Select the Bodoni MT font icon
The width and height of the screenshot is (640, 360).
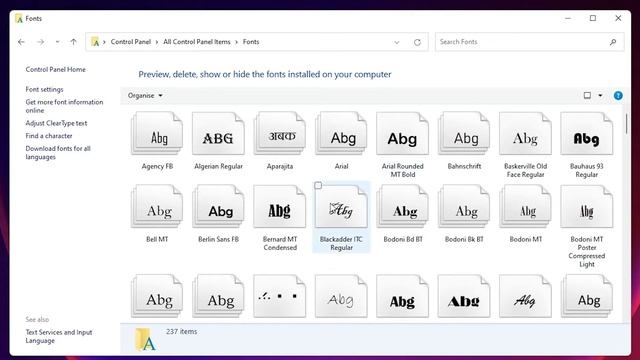(x=525, y=207)
